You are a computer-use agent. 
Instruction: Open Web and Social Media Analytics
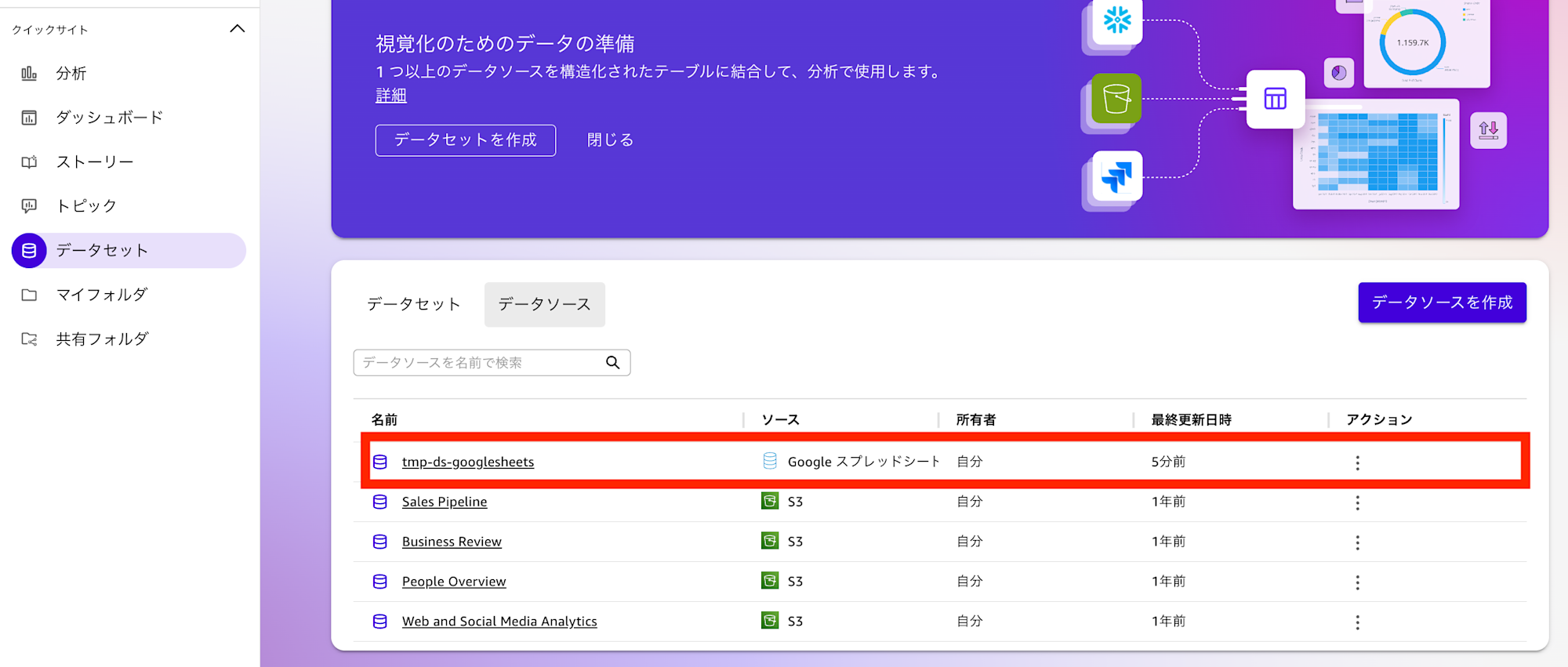(x=499, y=622)
